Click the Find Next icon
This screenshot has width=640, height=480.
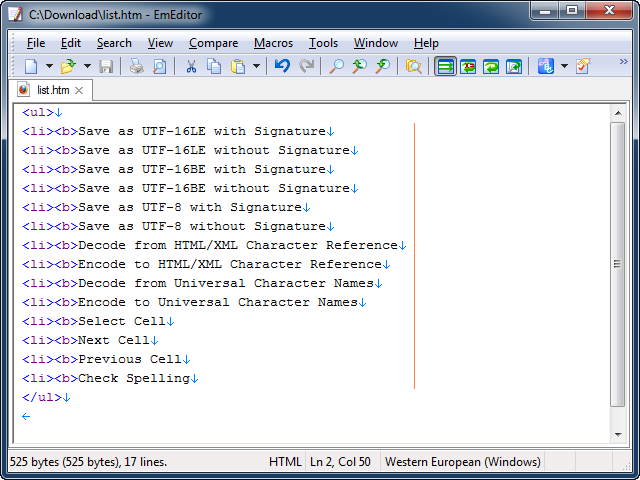(x=383, y=66)
